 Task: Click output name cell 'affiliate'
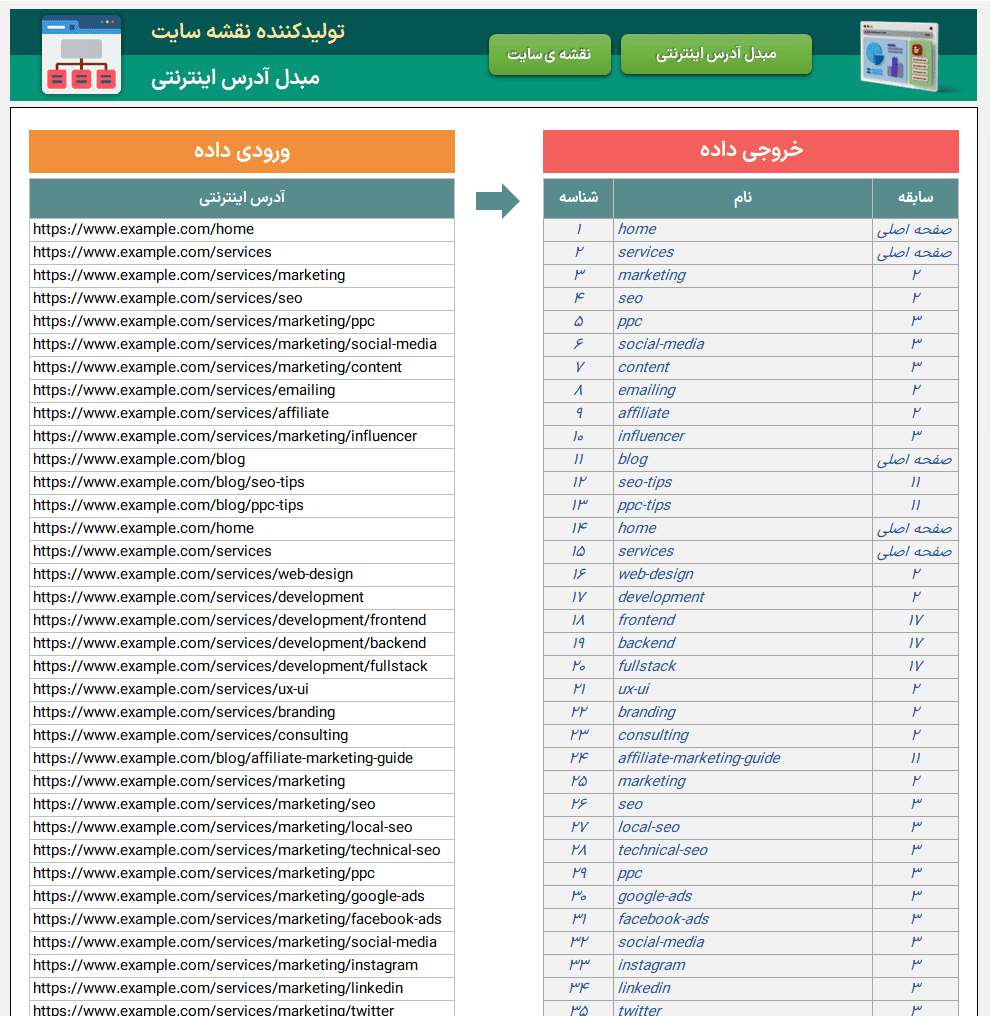pos(743,413)
